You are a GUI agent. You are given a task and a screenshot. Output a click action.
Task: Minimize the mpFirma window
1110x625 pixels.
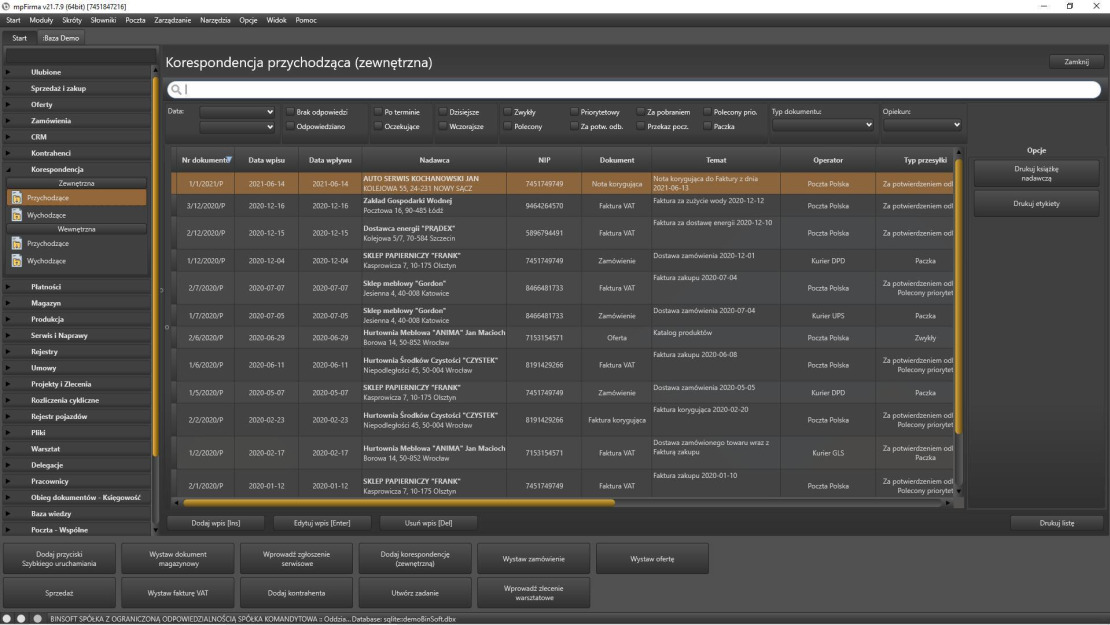click(x=1043, y=6)
